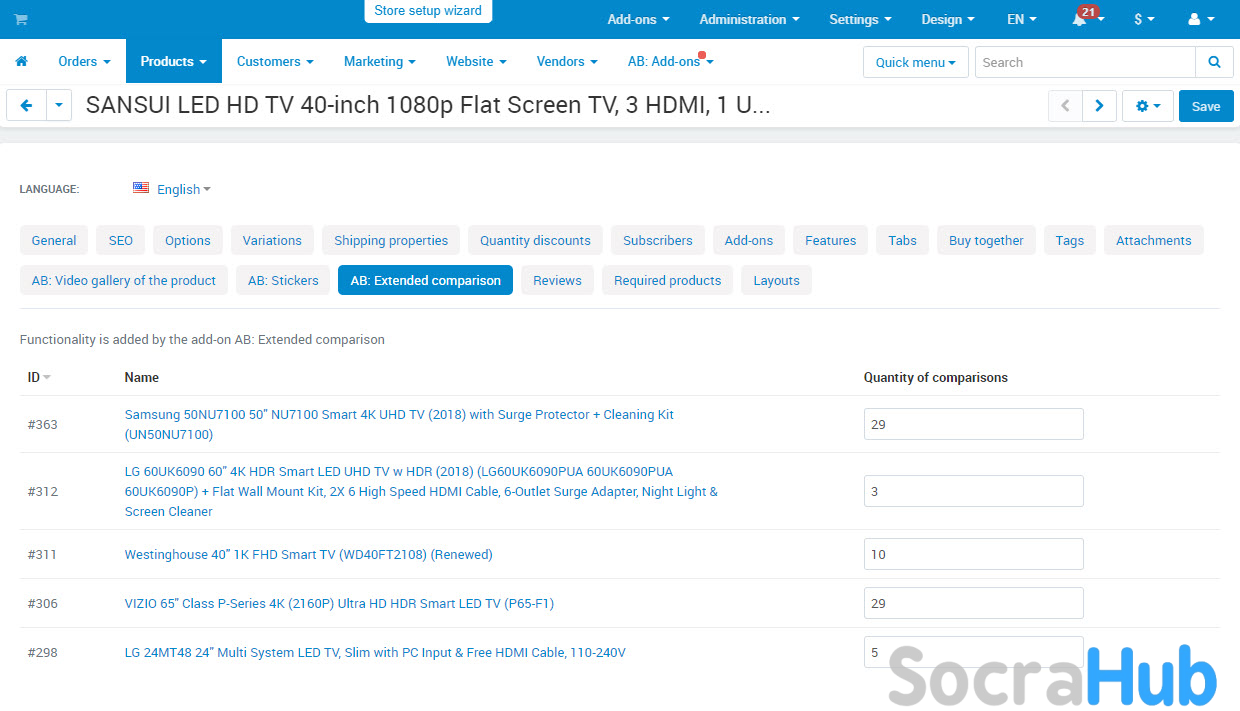This screenshot has height=711, width=1240.
Task: Open AB: Video gallery of the product tab
Action: click(124, 280)
